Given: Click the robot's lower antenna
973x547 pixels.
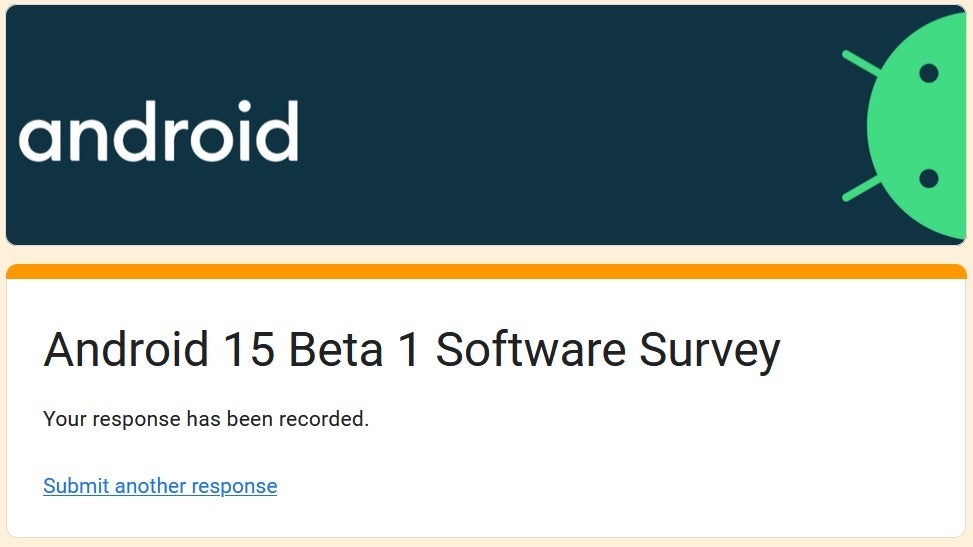Looking at the screenshot, I should (860, 188).
